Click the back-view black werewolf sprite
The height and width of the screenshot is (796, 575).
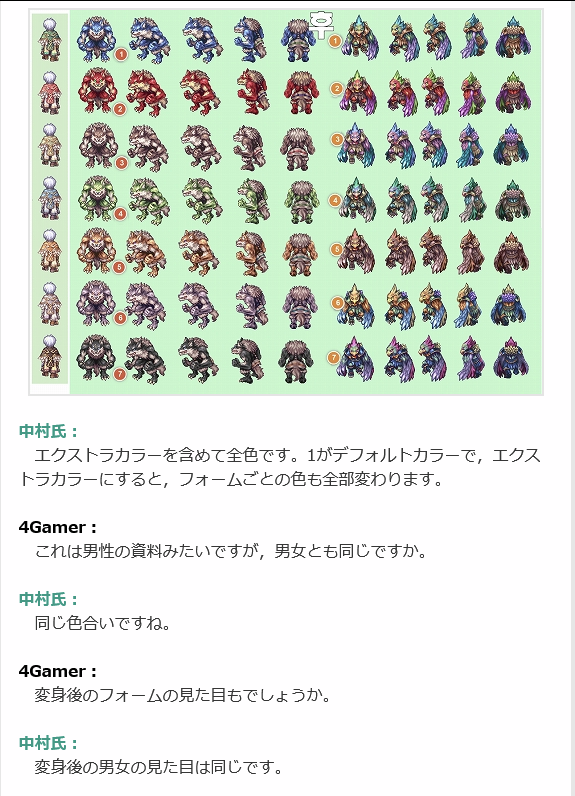point(296,360)
